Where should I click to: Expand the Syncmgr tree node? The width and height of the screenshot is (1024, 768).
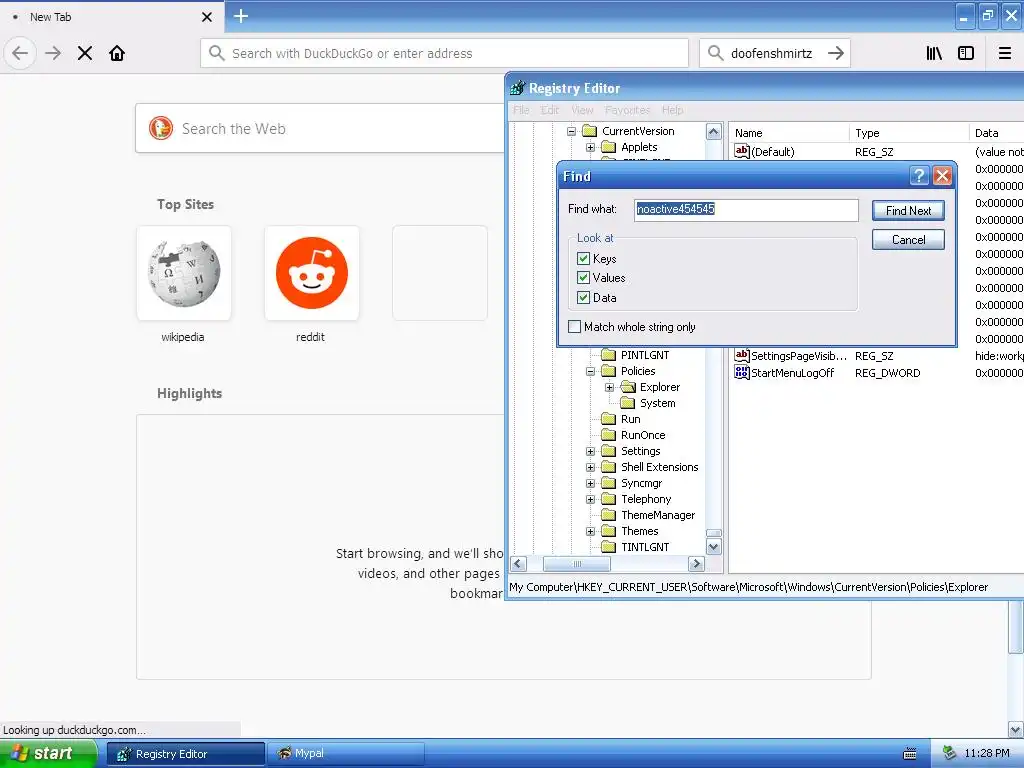pos(590,483)
